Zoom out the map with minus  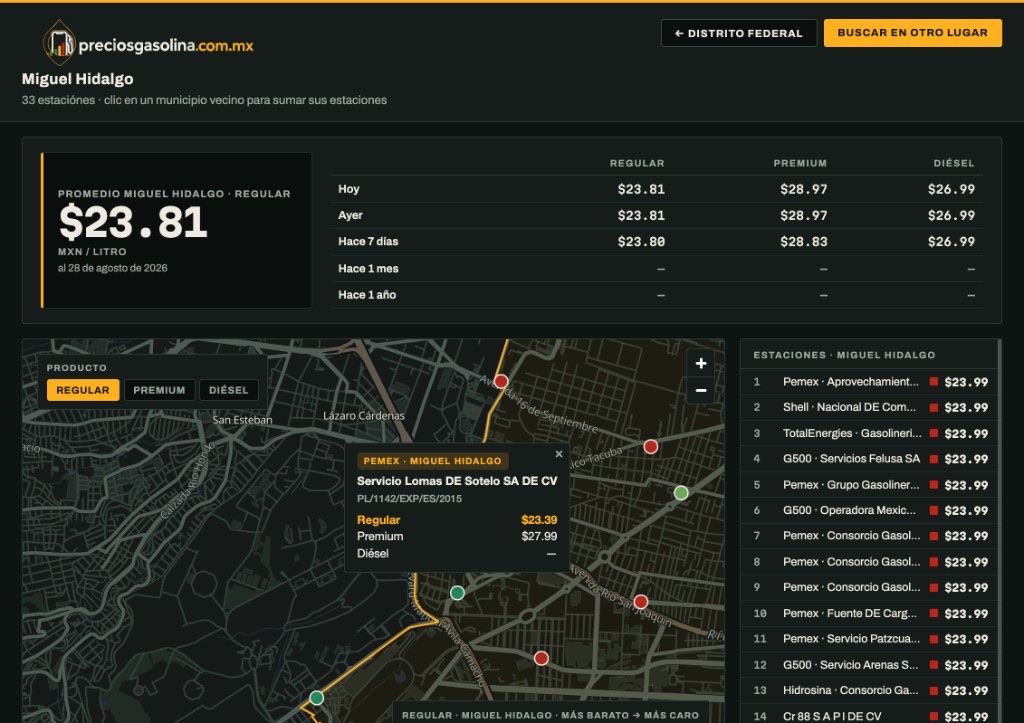point(701,390)
